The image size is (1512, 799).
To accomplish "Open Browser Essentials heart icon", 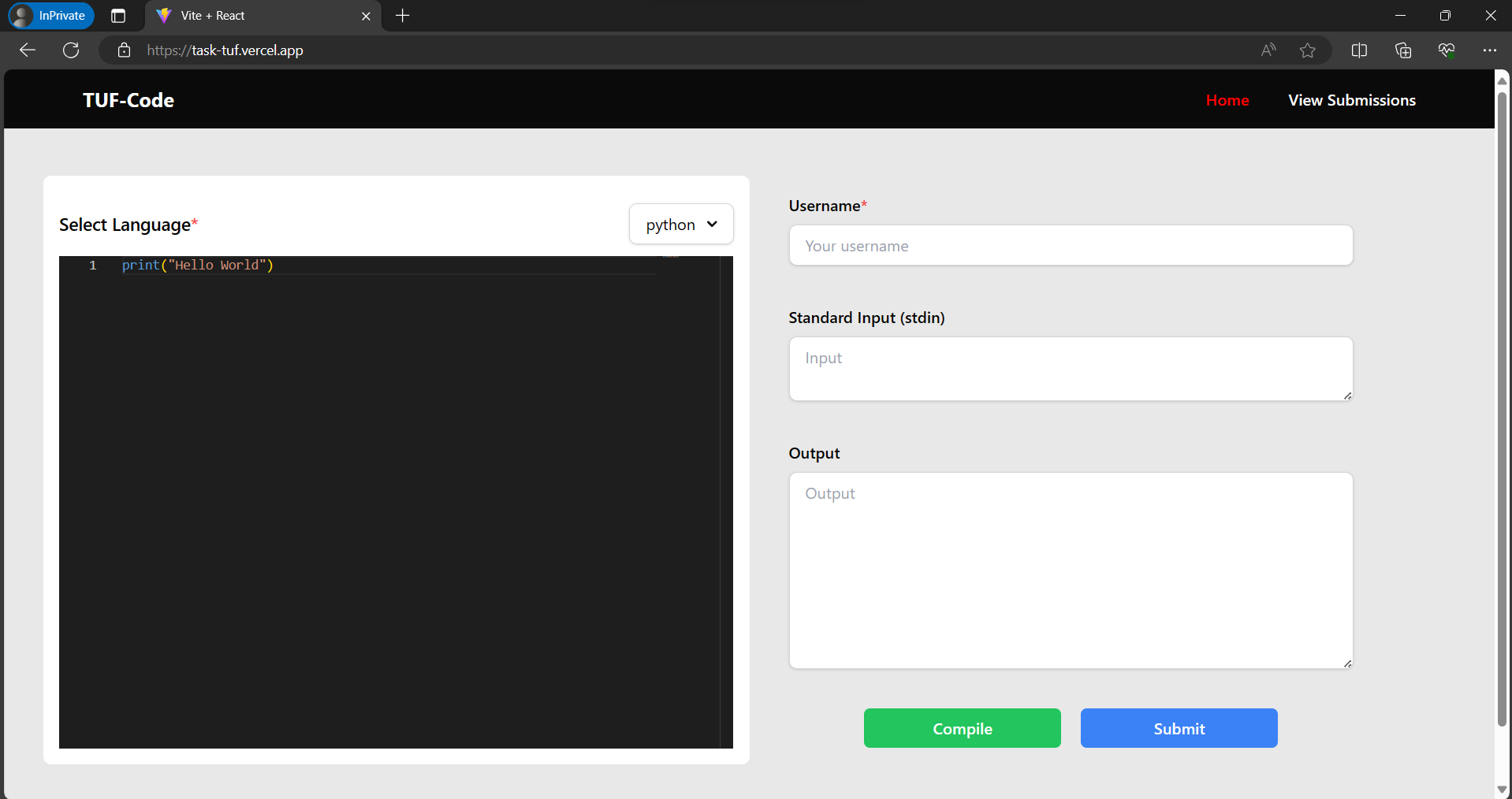I will click(1446, 50).
